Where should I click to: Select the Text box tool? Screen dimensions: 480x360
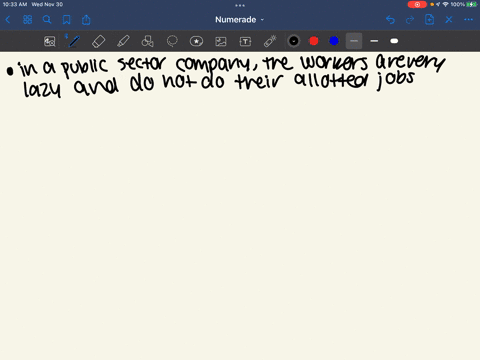[245, 41]
